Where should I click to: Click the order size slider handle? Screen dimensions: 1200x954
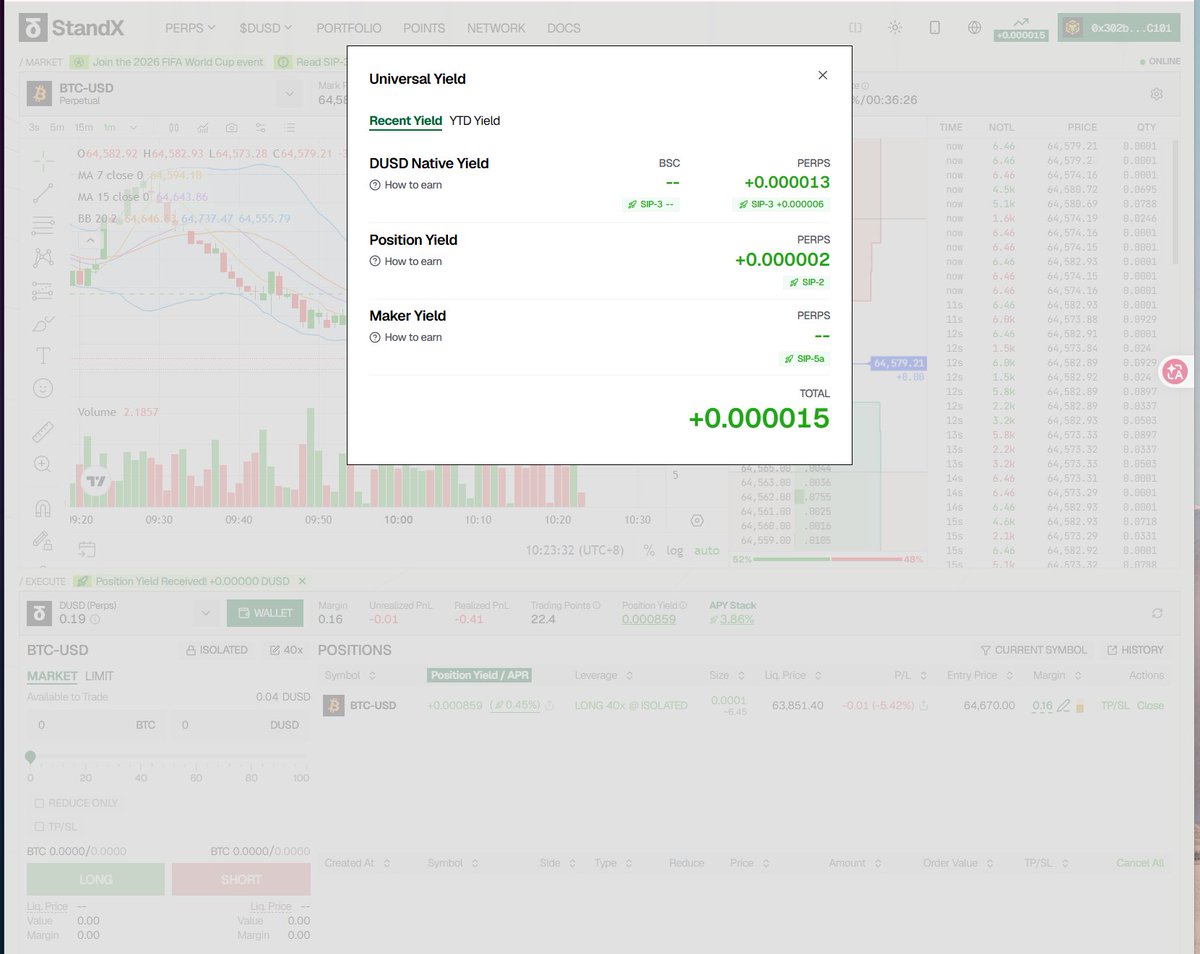tap(31, 757)
